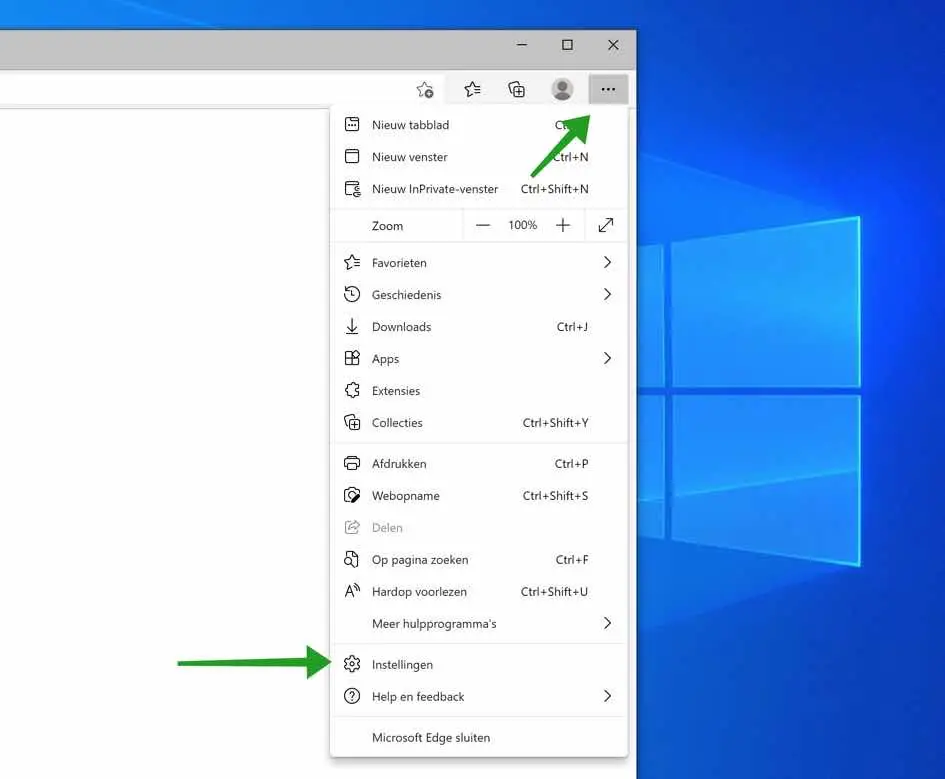Image resolution: width=945 pixels, height=779 pixels.
Task: Click the Ctrl+Shift+U shortcut text
Action: pyautogui.click(x=554, y=591)
